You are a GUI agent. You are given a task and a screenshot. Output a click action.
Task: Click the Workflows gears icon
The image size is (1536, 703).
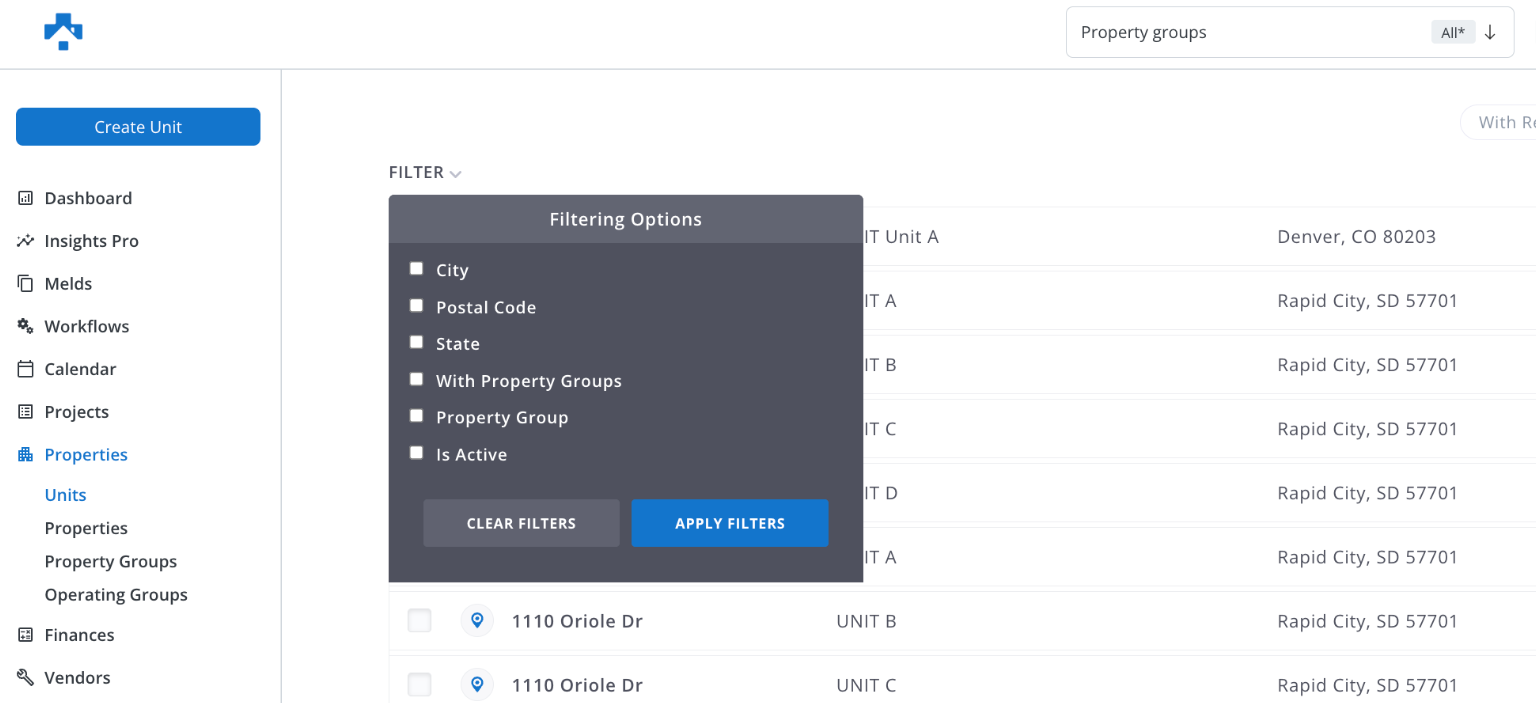tap(26, 326)
